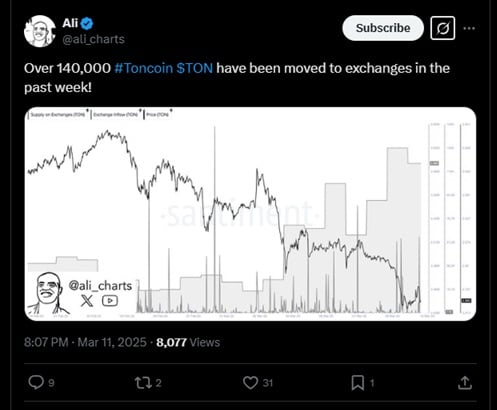This screenshot has height=410, width=497.
Task: Bookmark the post with bookmark icon
Action: 358,383
